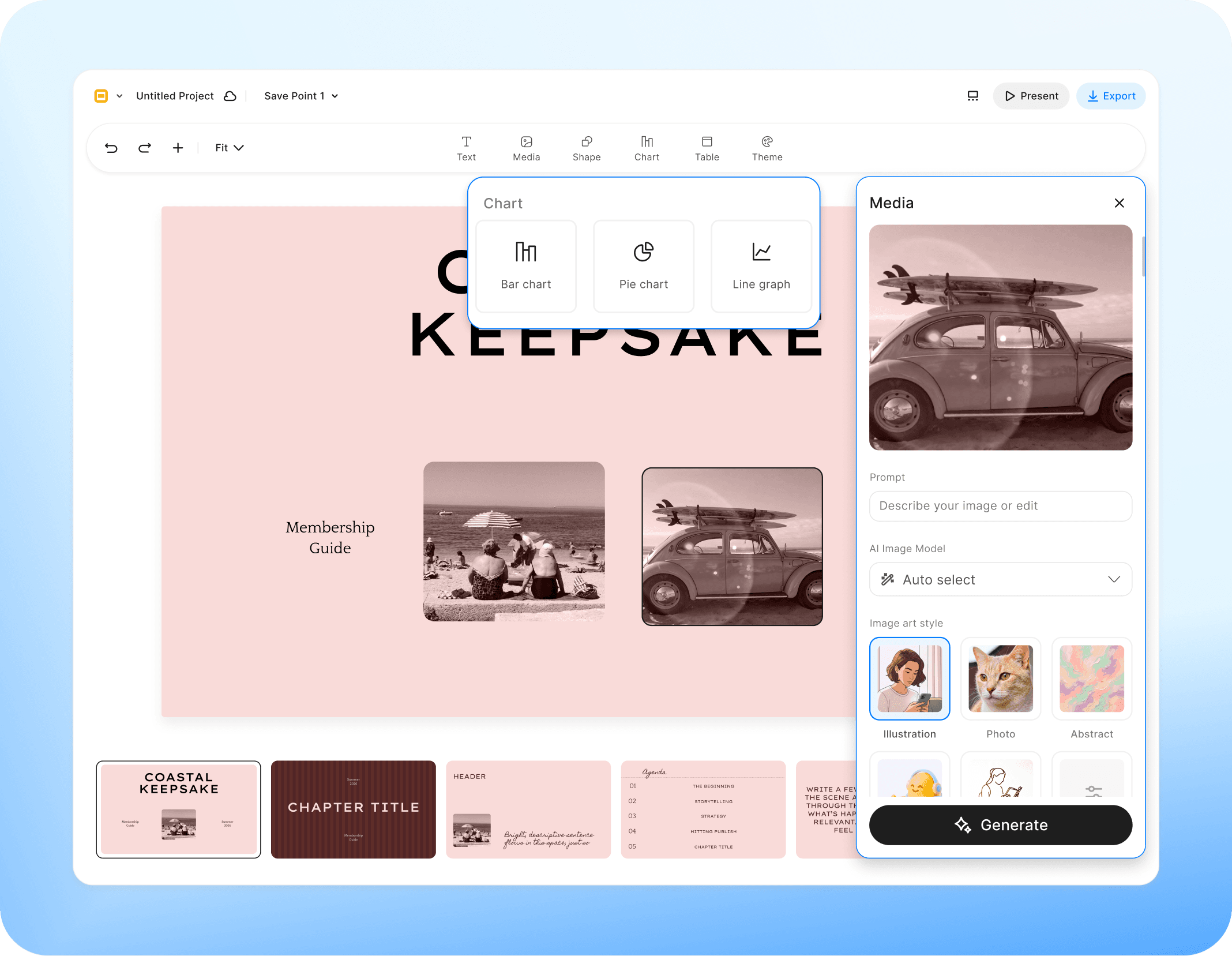Open the Save Point 1 dropdown
Image resolution: width=1232 pixels, height=956 pixels.
pos(301,96)
